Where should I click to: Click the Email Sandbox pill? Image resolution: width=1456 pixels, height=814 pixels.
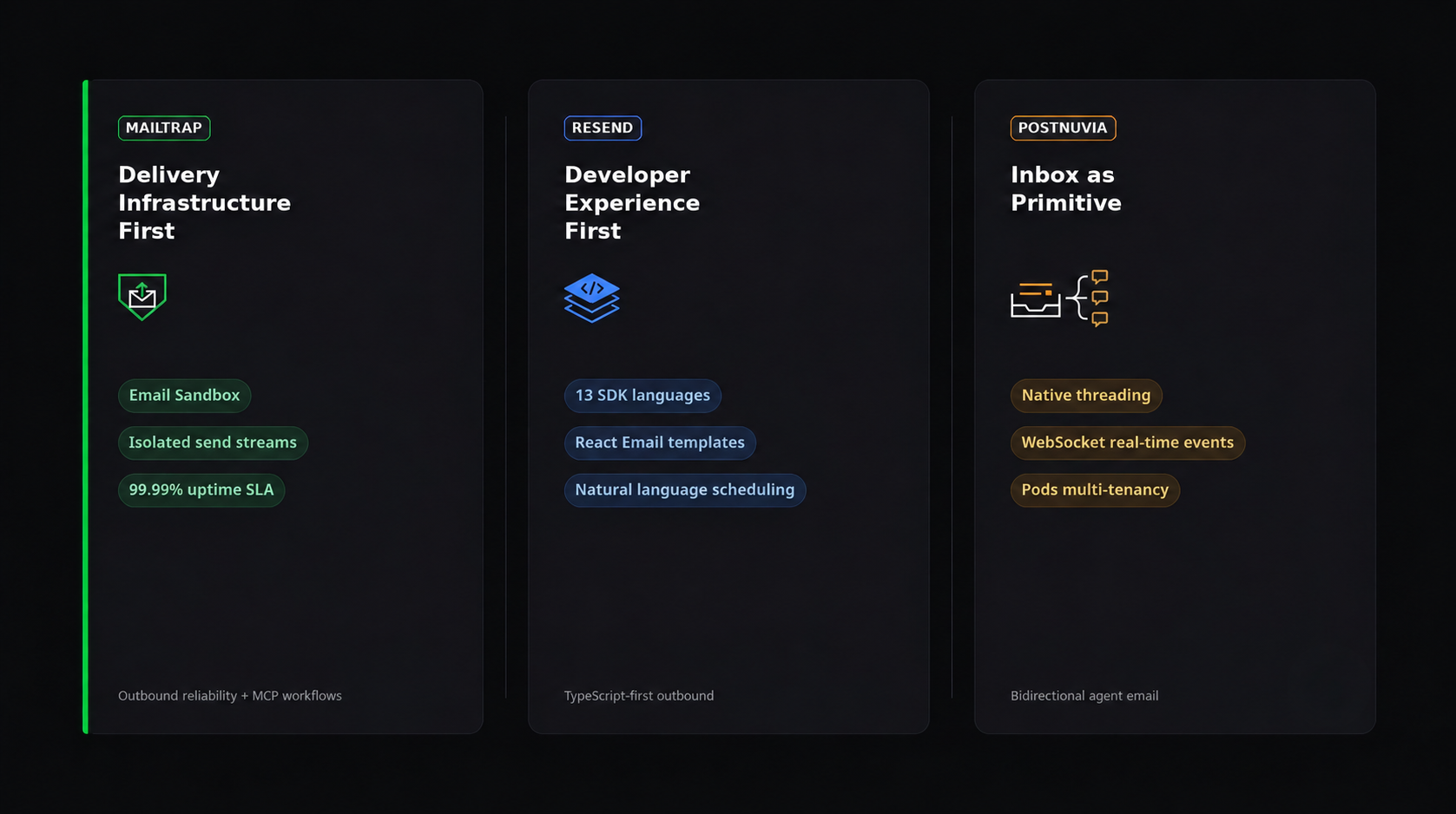[x=184, y=395]
